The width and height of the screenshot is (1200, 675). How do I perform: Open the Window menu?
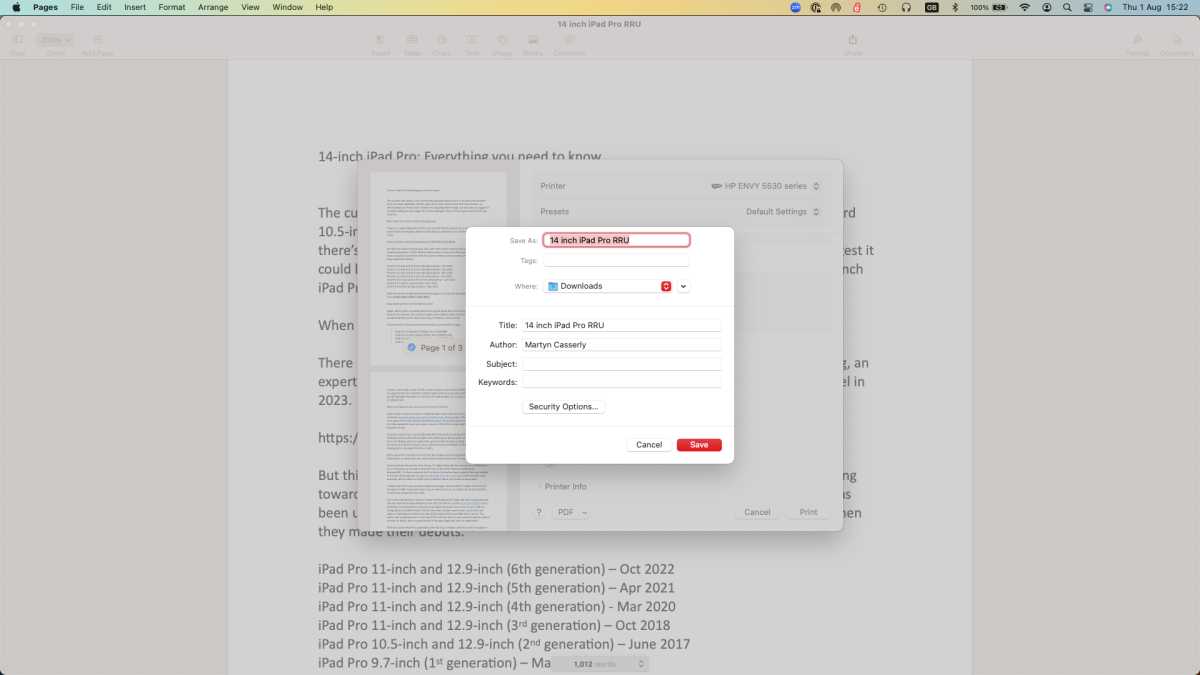288,7
